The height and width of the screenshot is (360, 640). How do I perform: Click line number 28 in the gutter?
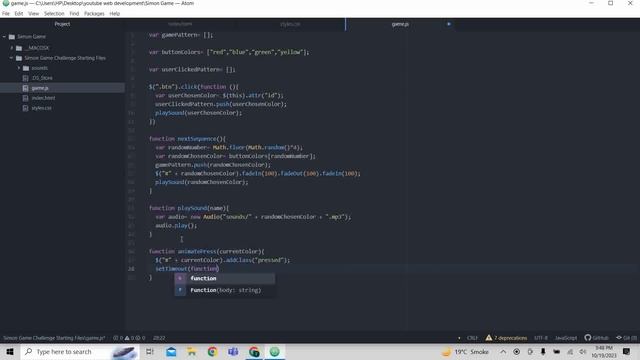(131, 269)
